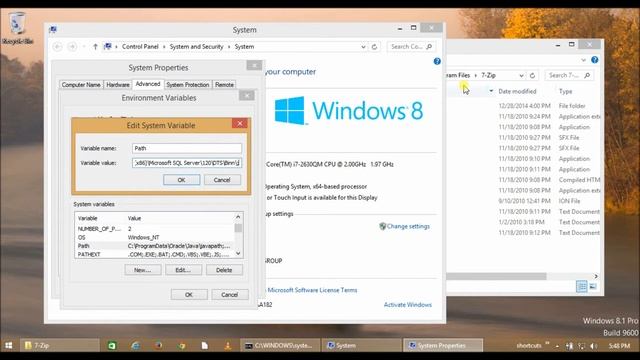Viewport: 640px width, 360px height.
Task: Launch Firefox from taskbar
Action: [x=158, y=346]
